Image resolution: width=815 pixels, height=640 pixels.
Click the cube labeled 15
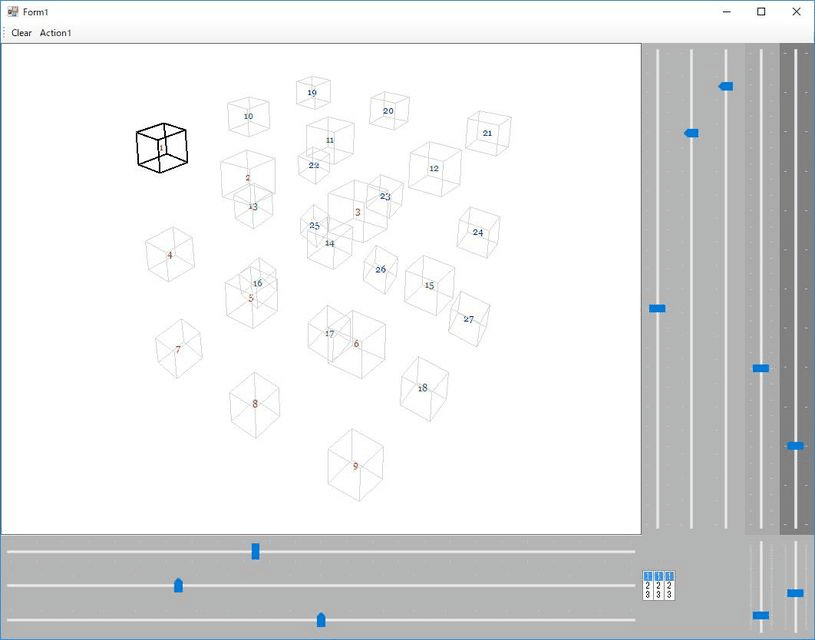point(429,285)
